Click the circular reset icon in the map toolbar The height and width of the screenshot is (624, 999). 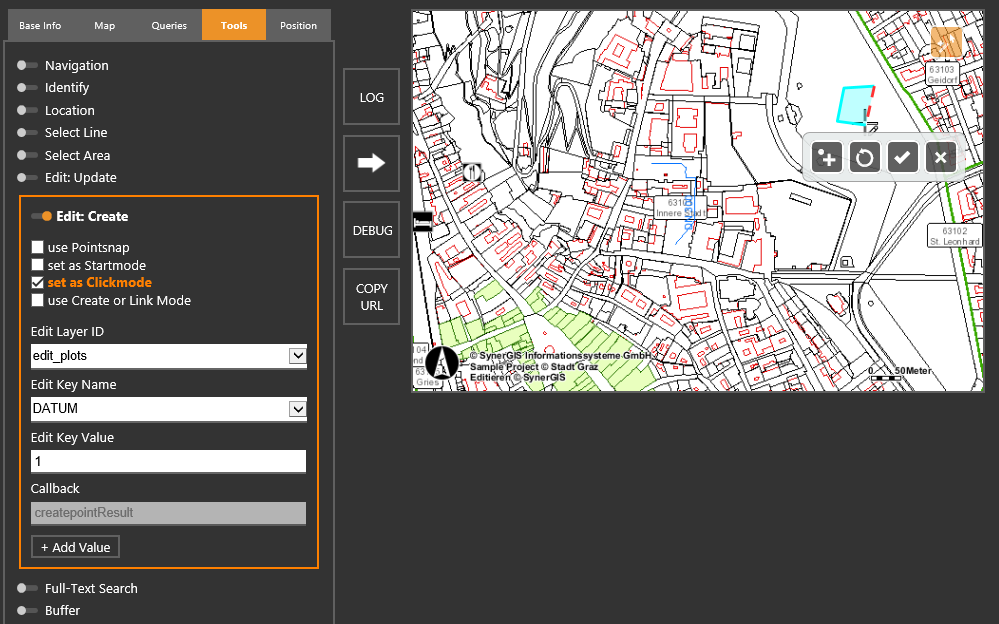point(864,157)
